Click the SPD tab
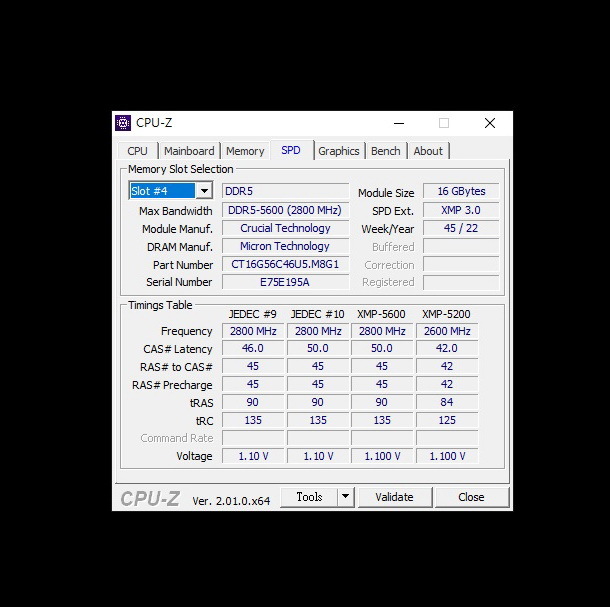Viewport: 610px width, 607px height. tap(290, 150)
